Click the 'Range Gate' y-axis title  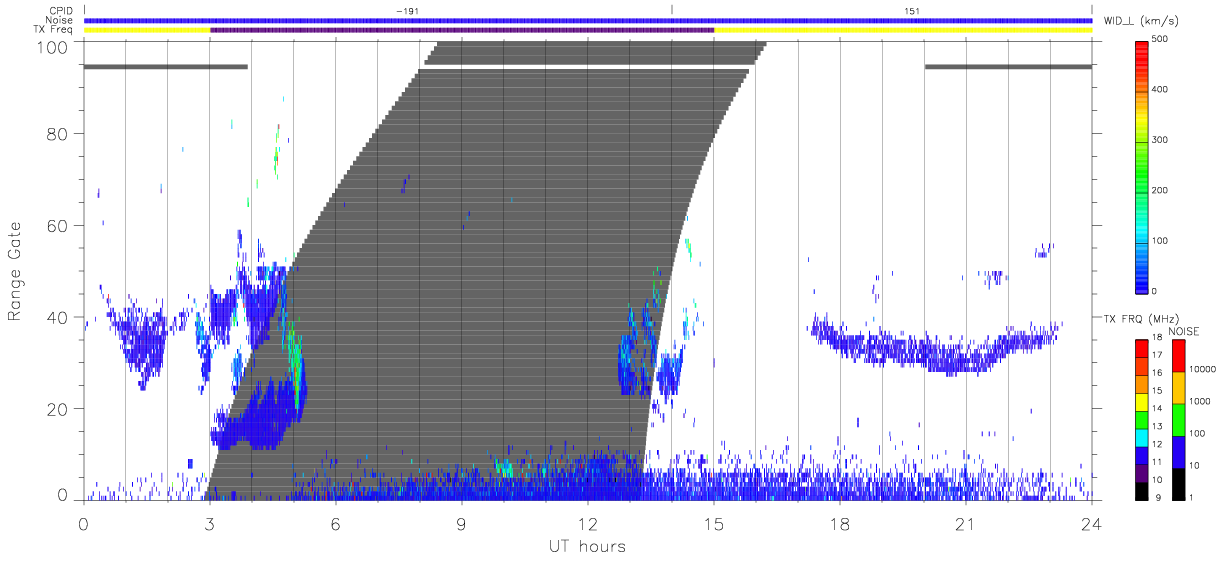coord(15,272)
